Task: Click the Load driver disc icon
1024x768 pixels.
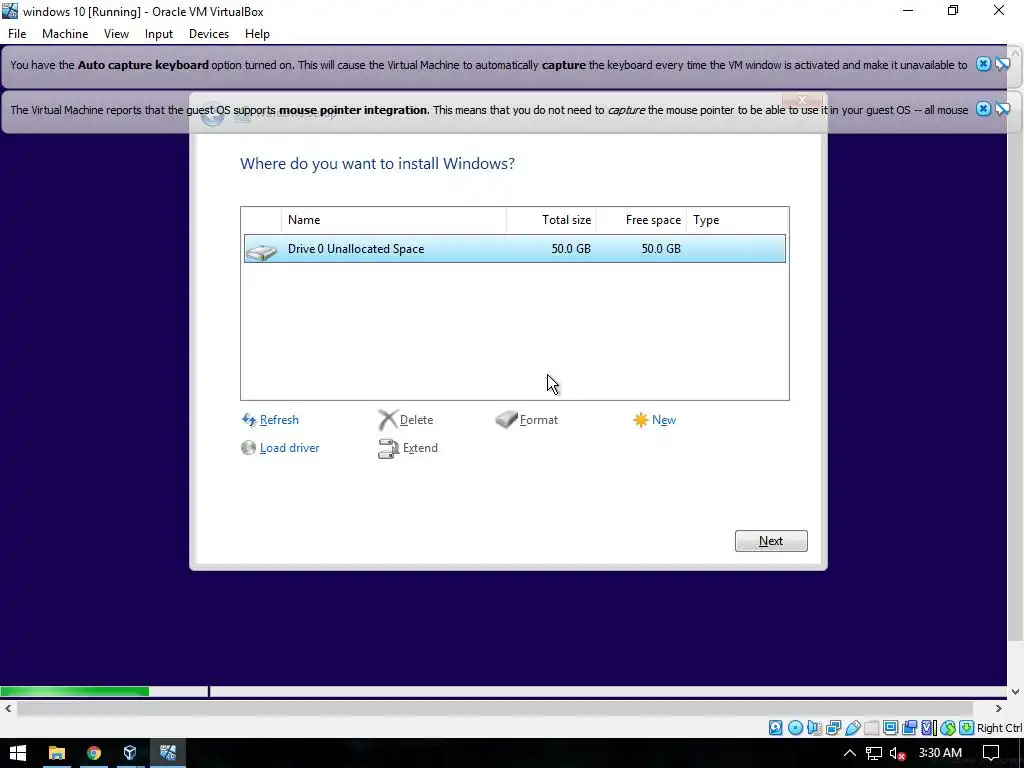Action: (248, 447)
